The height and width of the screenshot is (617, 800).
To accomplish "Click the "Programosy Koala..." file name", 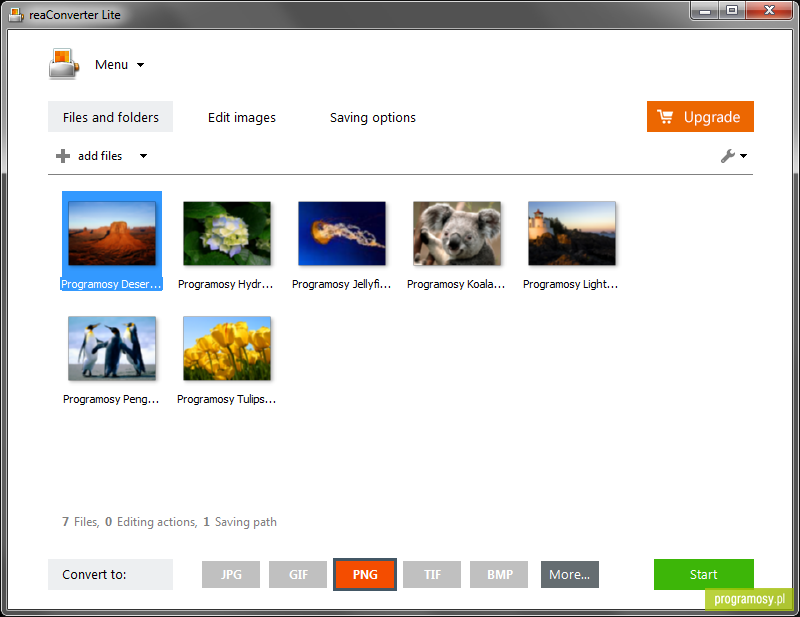I will point(456,284).
